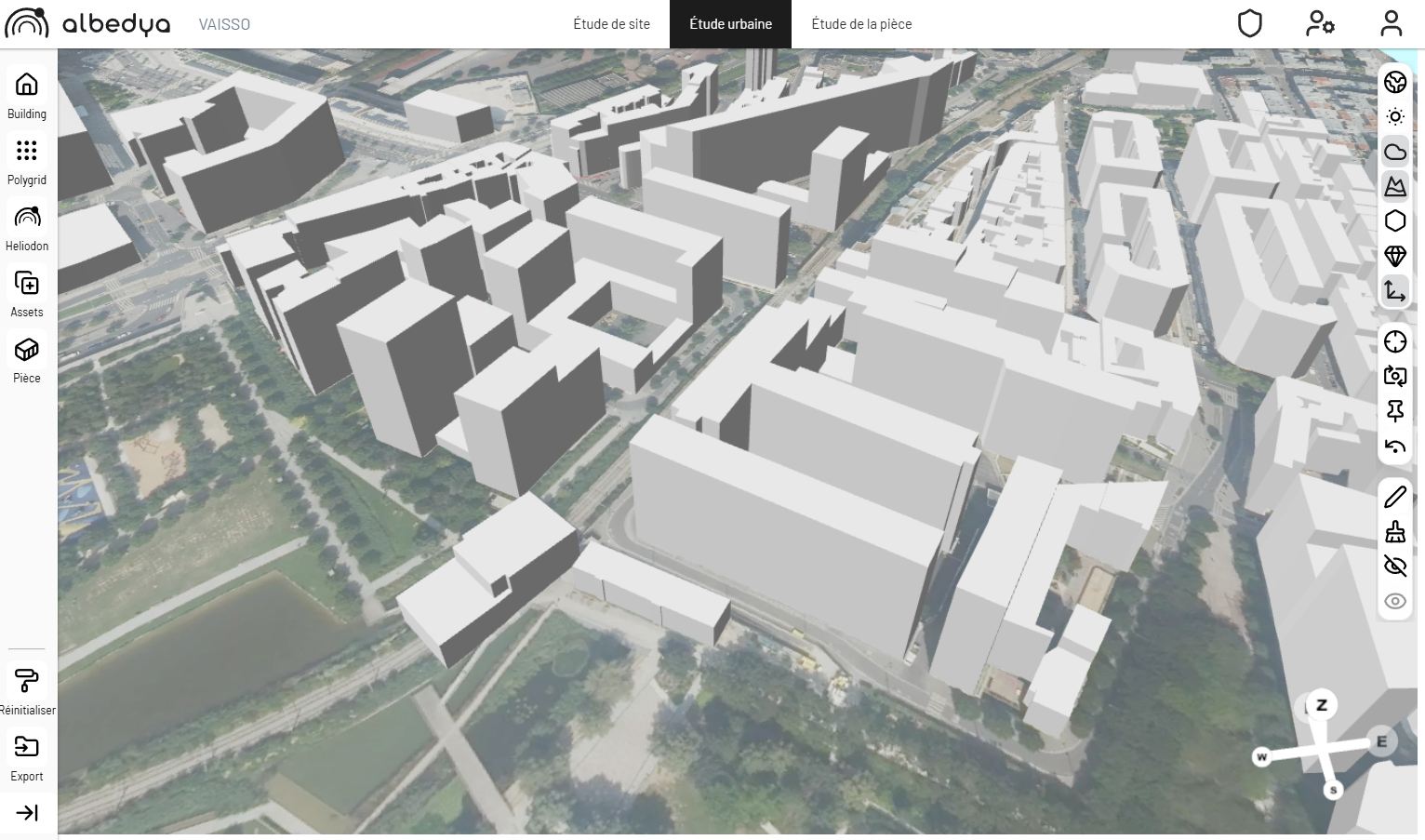This screenshot has height=840, width=1425.
Task: Click the diamond icon
Action: 1395,256
